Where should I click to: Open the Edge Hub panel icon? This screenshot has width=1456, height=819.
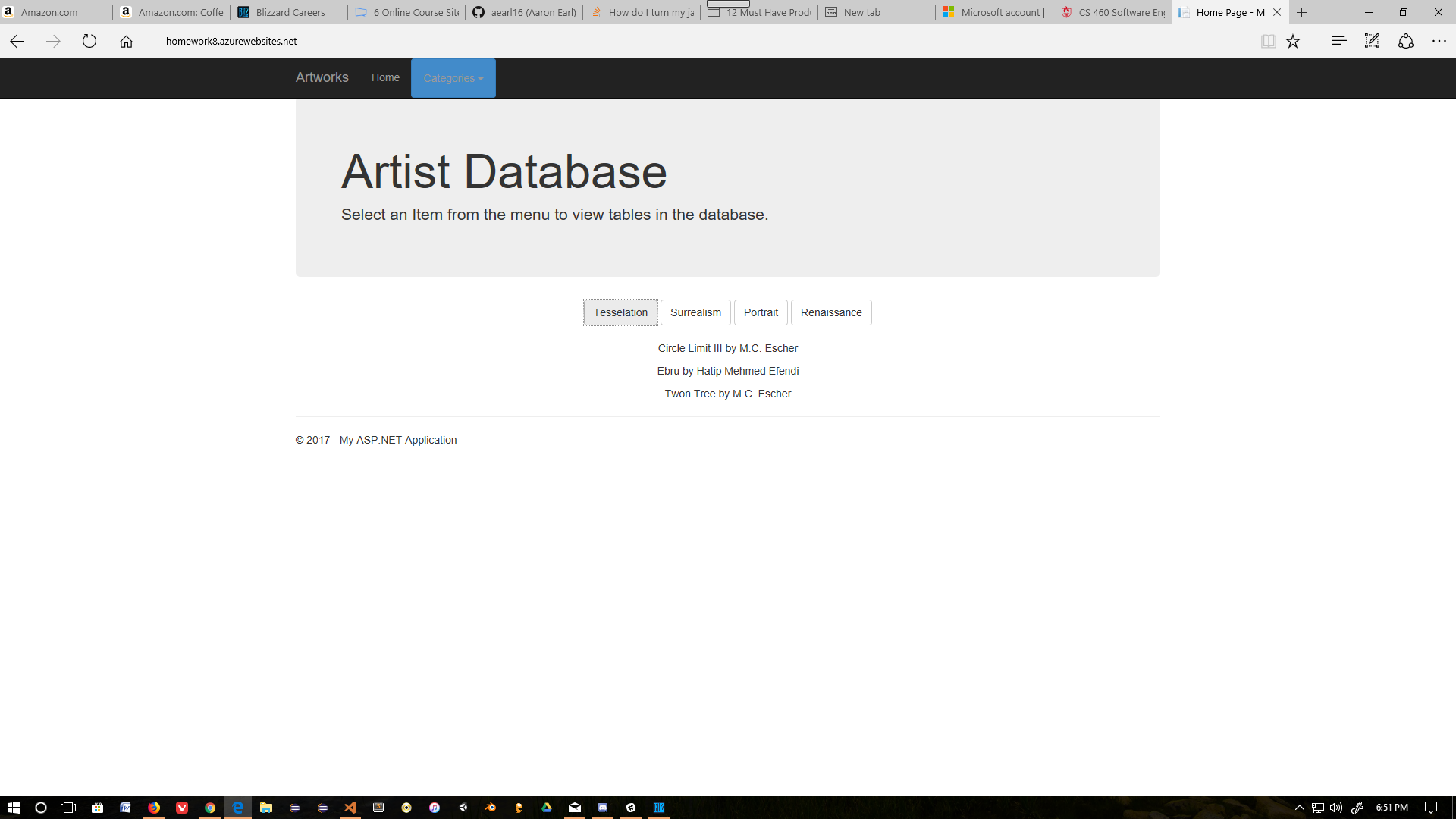tap(1338, 42)
